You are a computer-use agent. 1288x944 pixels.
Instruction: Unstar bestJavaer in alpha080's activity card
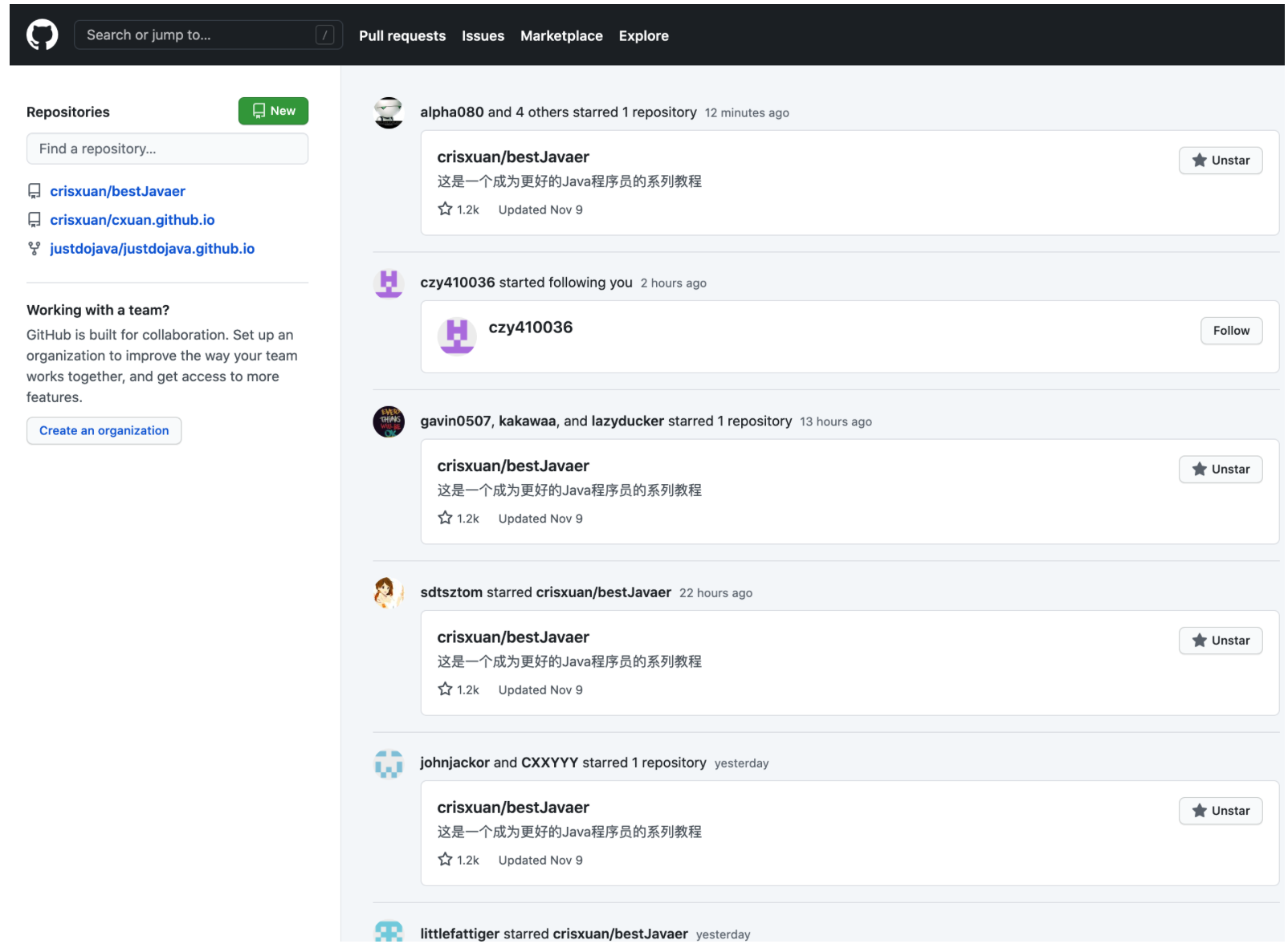tap(1221, 161)
